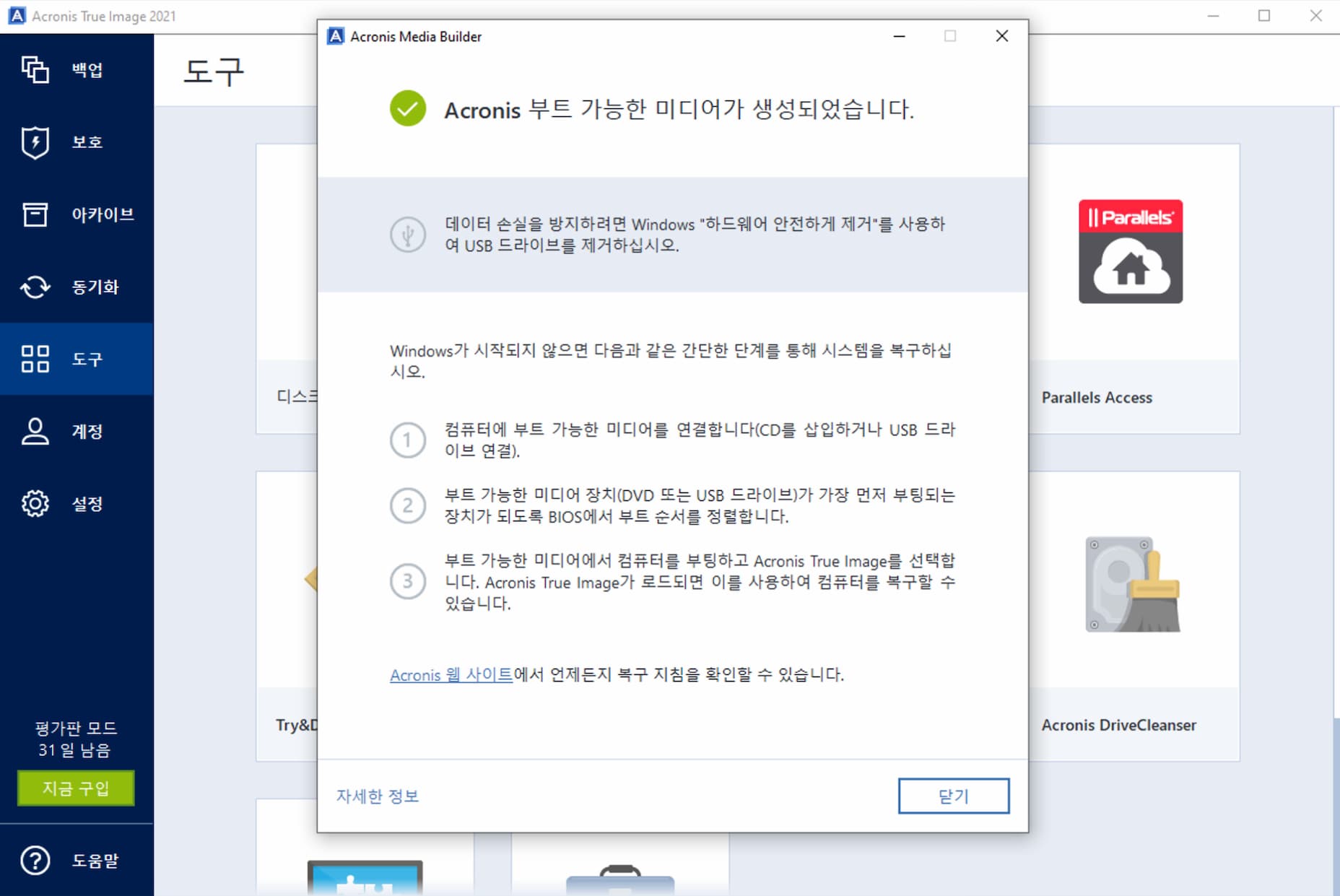Open the Acronis DriveCleanser card label

pos(1118,725)
